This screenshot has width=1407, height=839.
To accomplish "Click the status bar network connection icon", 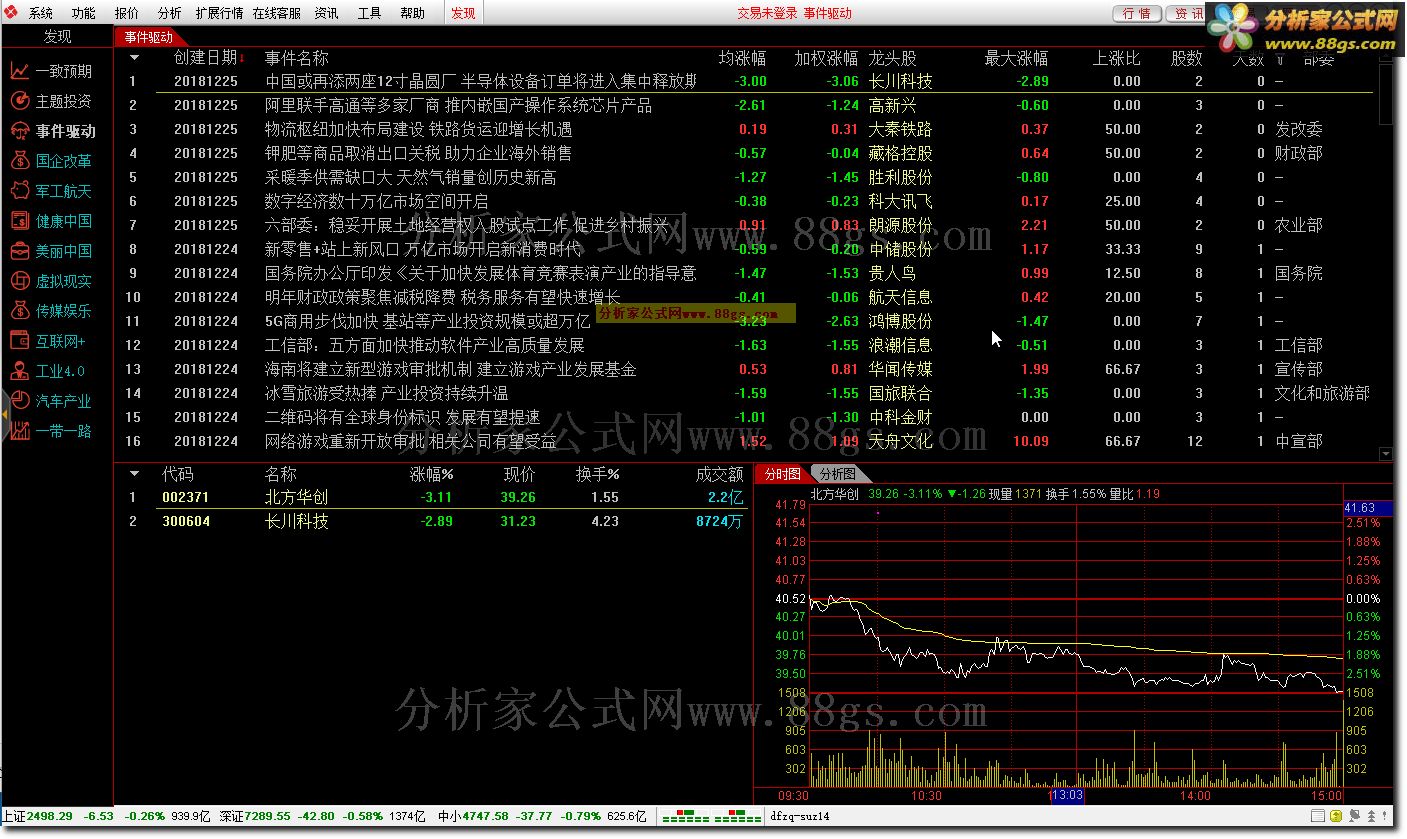I will tap(1354, 816).
